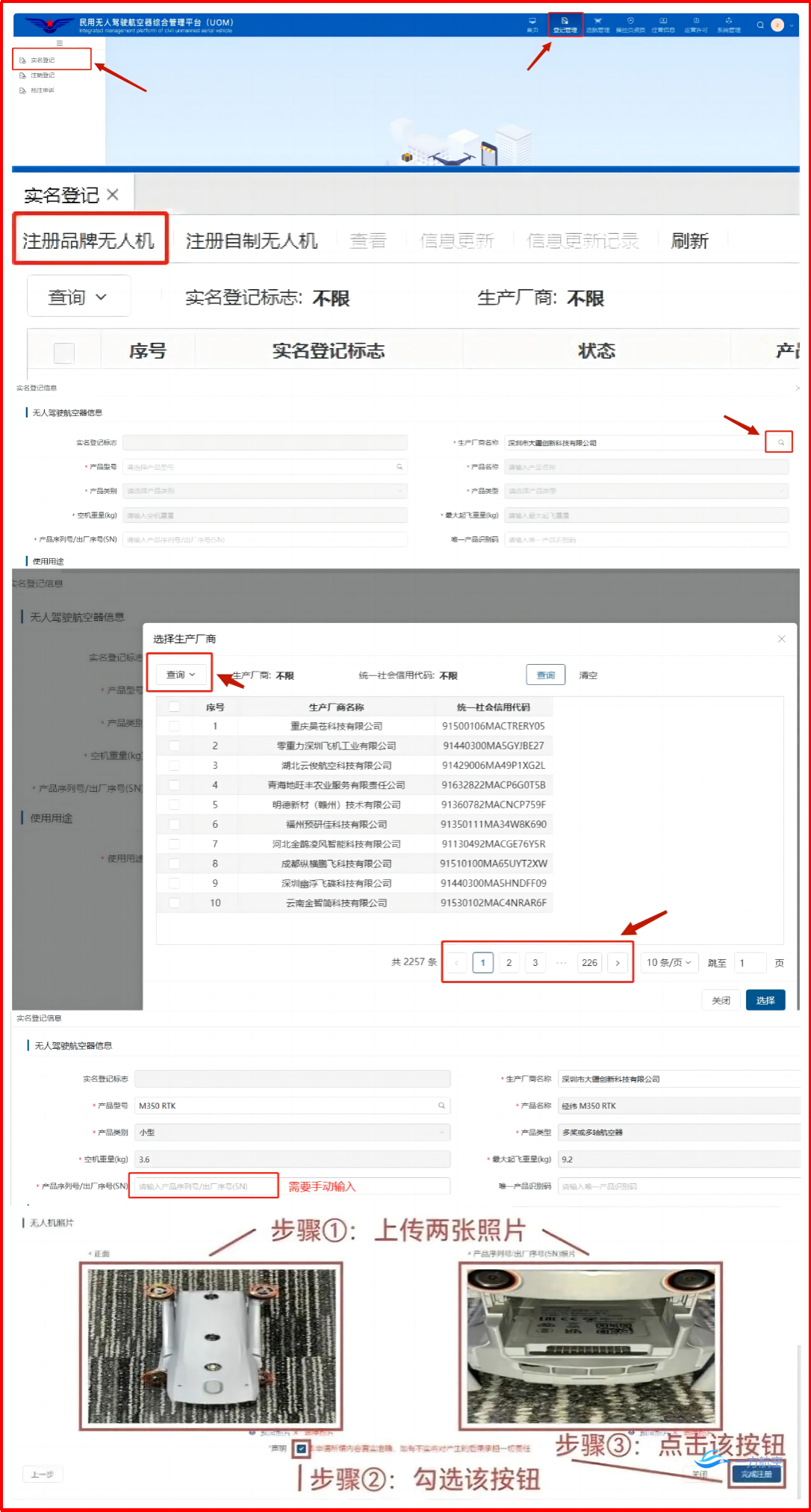
Task: Click the serial number (SN) input field
Action: coord(203,1186)
